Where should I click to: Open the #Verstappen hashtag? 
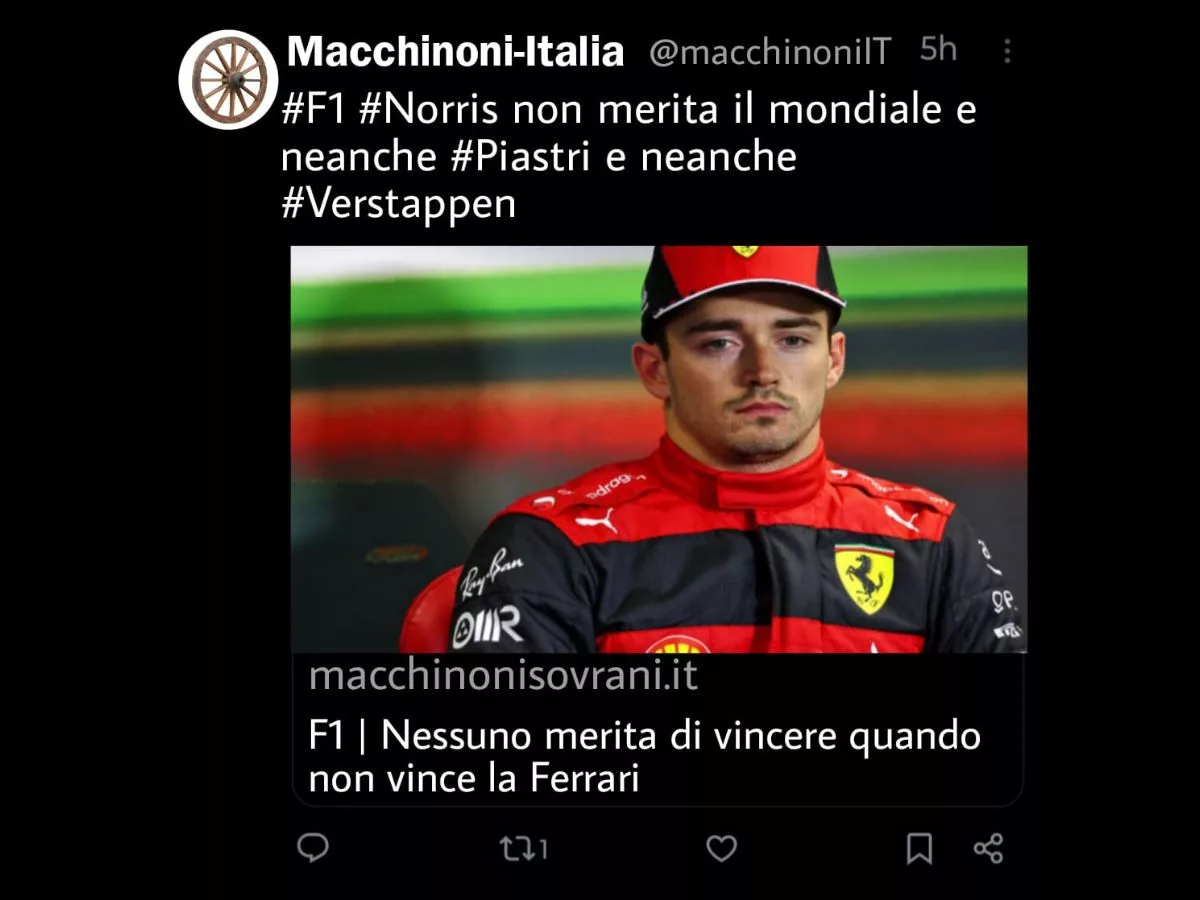pyautogui.click(x=399, y=204)
